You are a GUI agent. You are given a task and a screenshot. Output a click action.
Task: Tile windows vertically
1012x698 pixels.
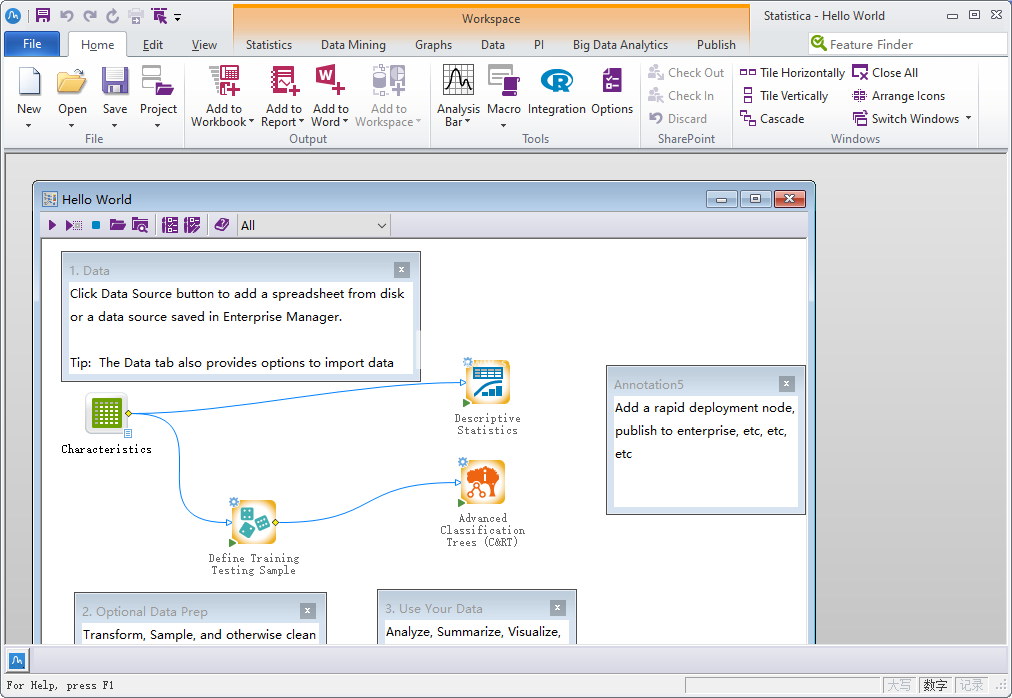pos(784,96)
